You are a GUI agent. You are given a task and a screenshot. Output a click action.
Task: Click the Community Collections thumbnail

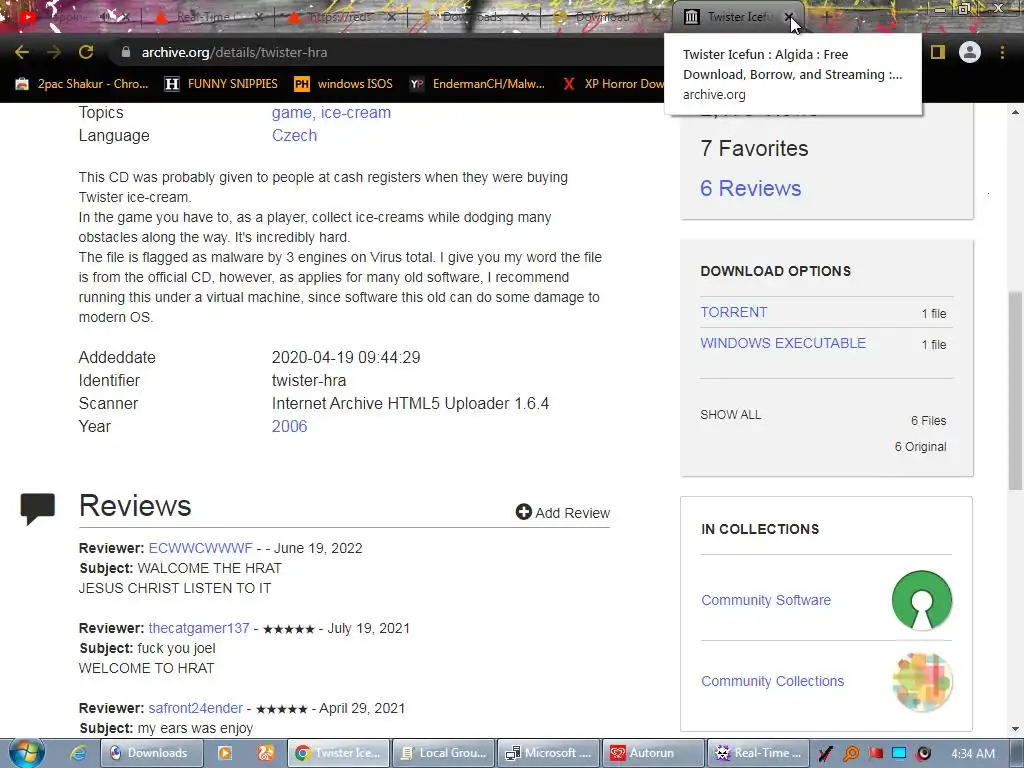tap(921, 682)
